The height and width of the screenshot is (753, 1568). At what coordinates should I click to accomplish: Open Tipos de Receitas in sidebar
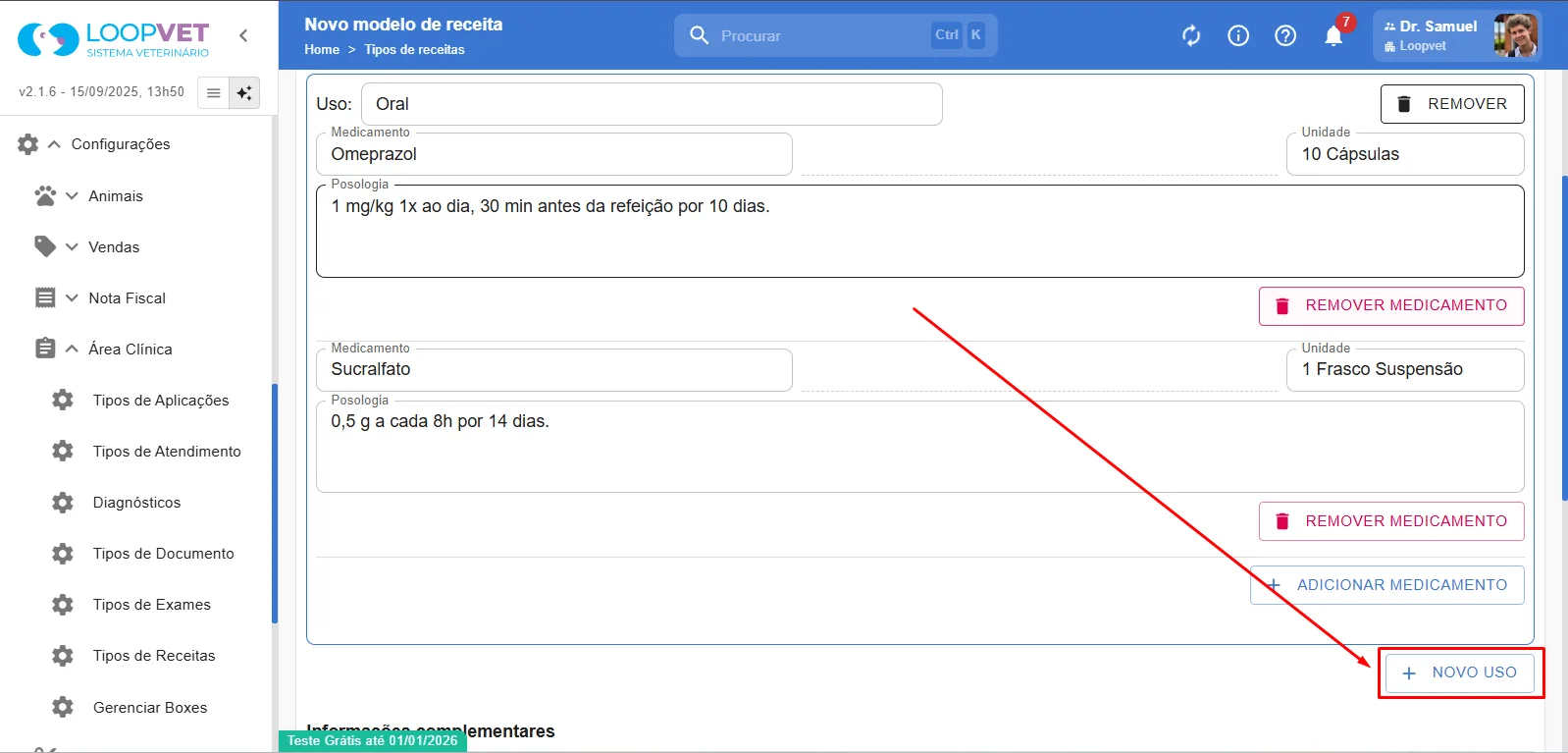(154, 656)
